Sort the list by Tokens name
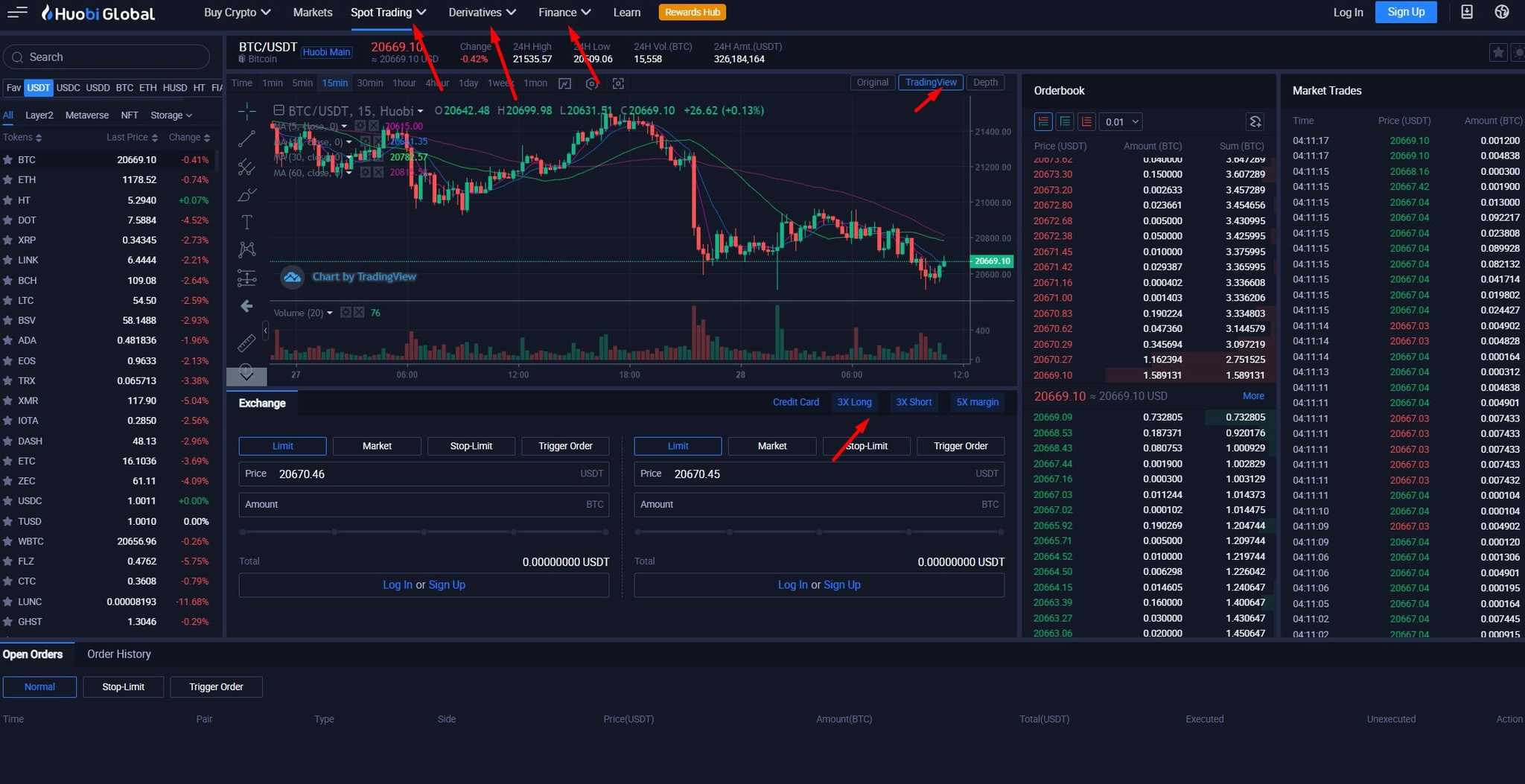 coord(22,138)
